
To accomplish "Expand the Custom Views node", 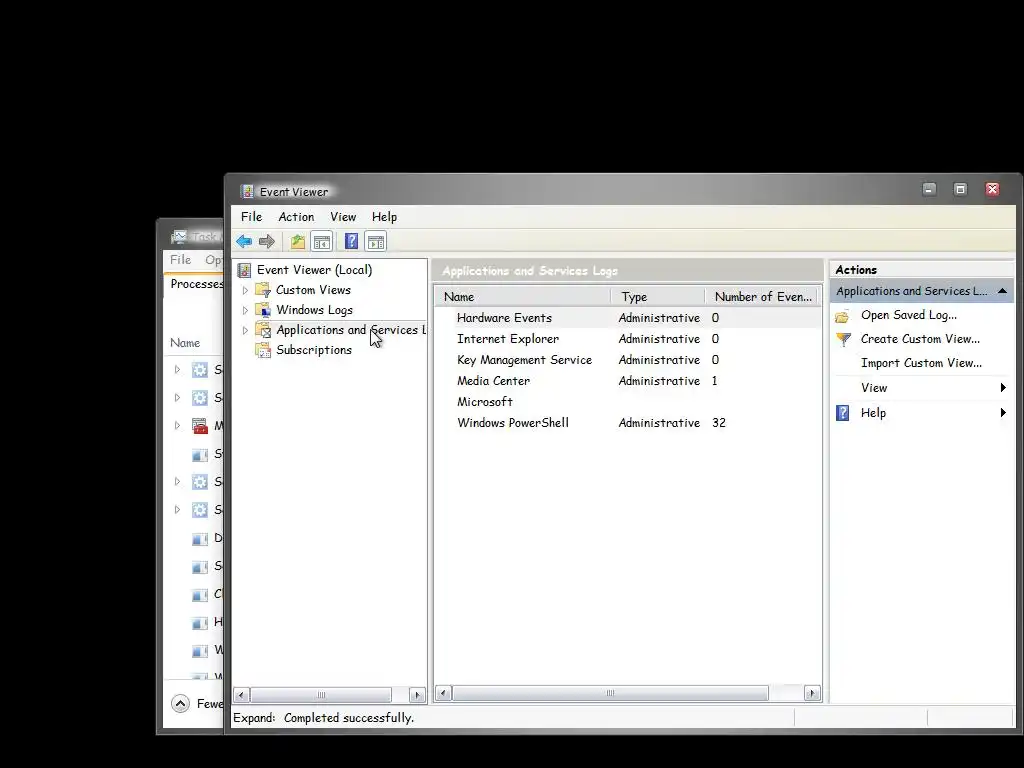I will click(x=246, y=290).
